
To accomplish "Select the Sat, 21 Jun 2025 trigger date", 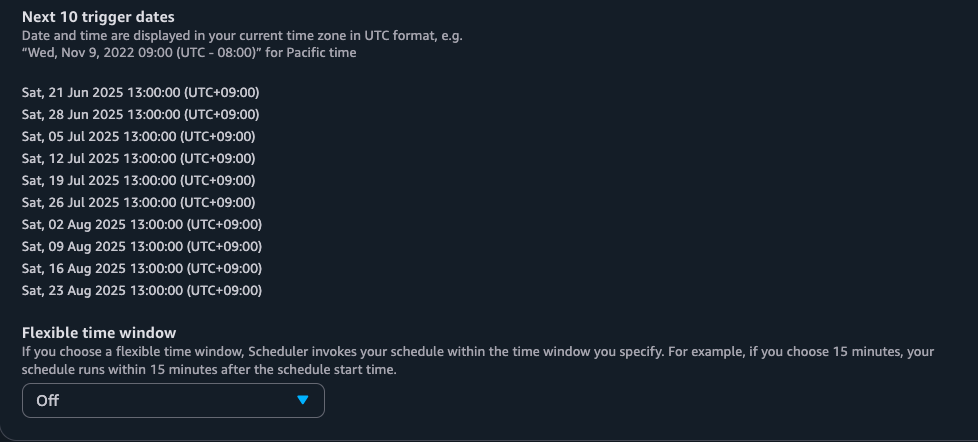I will click(x=140, y=92).
